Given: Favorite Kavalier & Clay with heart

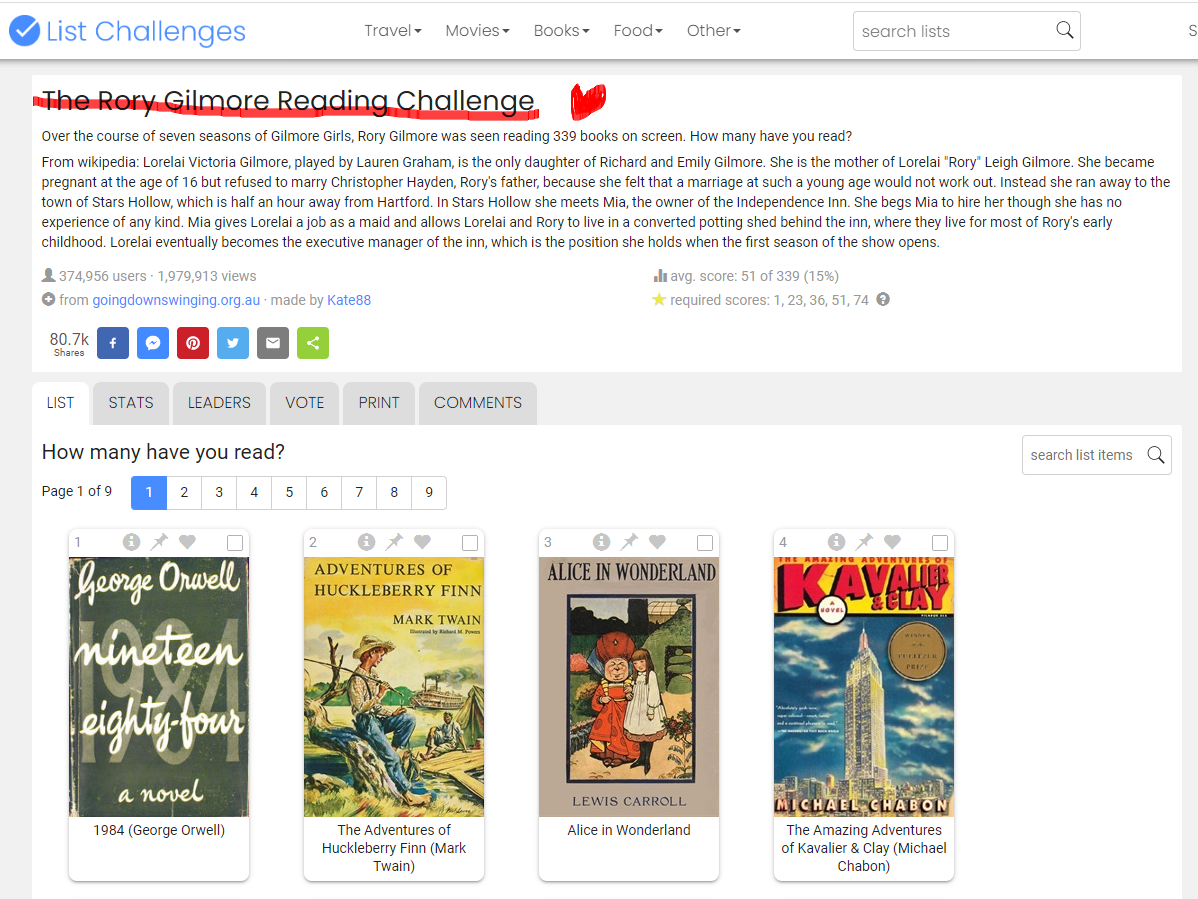Looking at the screenshot, I should [892, 542].
